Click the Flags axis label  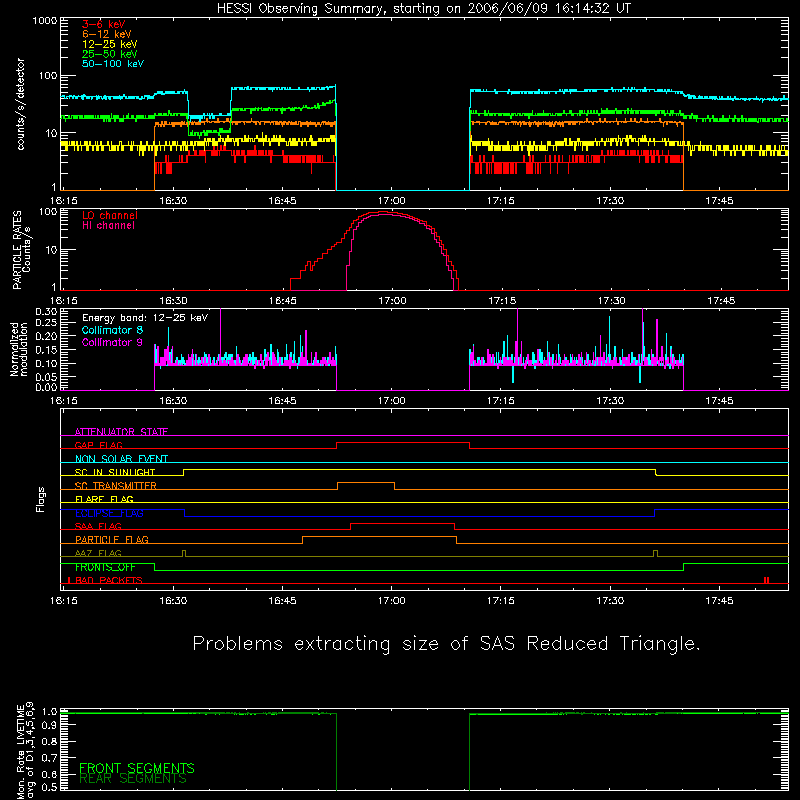[41, 499]
